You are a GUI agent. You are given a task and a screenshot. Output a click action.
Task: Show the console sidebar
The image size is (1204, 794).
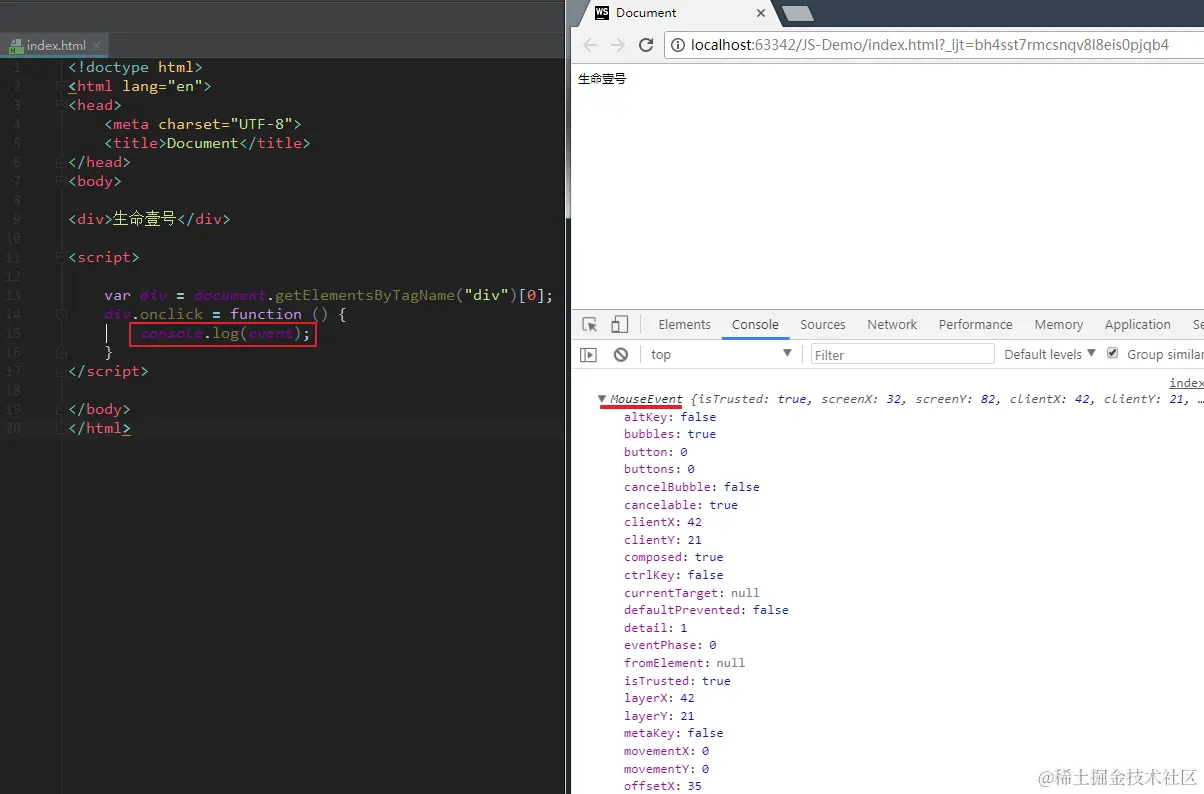coord(589,354)
